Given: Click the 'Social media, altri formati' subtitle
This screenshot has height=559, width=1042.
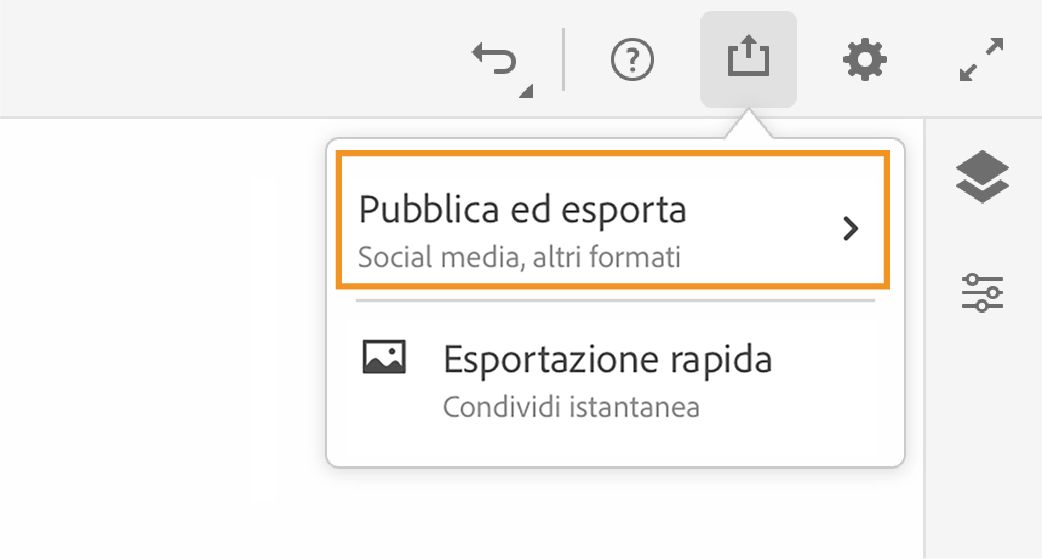Looking at the screenshot, I should tap(519, 257).
